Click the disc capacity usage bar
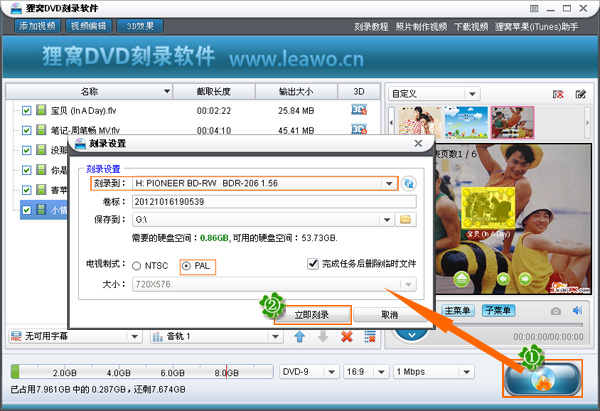600x411 pixels. click(x=142, y=372)
